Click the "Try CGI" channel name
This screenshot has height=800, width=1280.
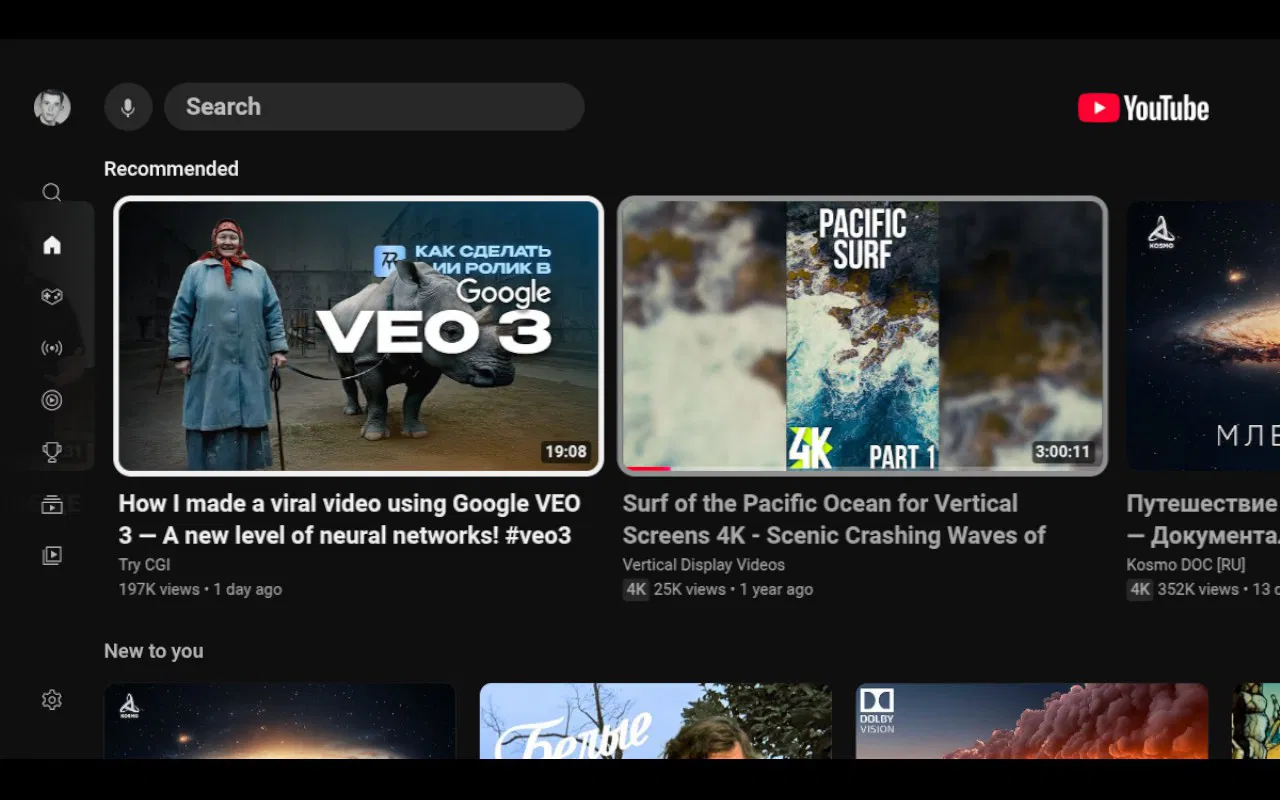(x=145, y=565)
